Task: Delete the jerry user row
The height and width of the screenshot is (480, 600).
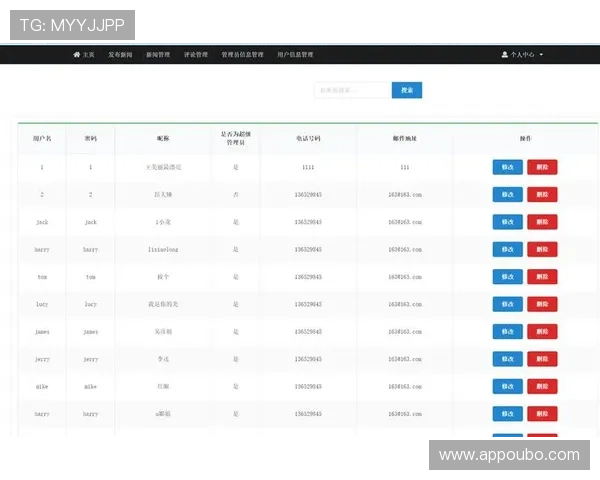Action: (x=542, y=359)
